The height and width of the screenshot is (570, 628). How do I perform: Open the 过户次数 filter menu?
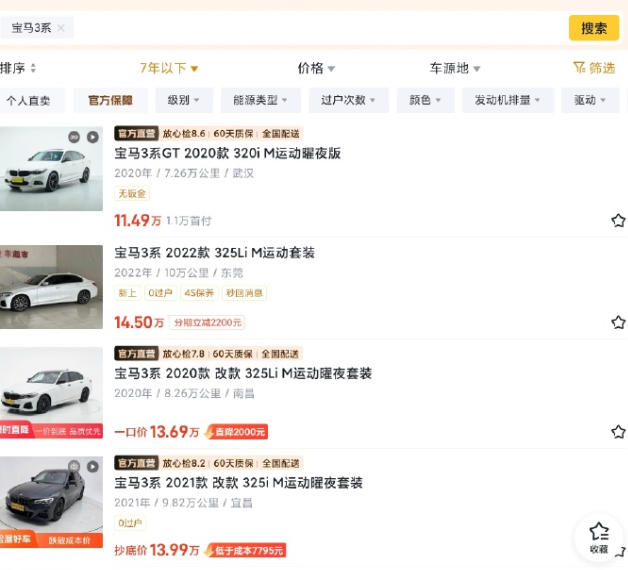[x=348, y=100]
